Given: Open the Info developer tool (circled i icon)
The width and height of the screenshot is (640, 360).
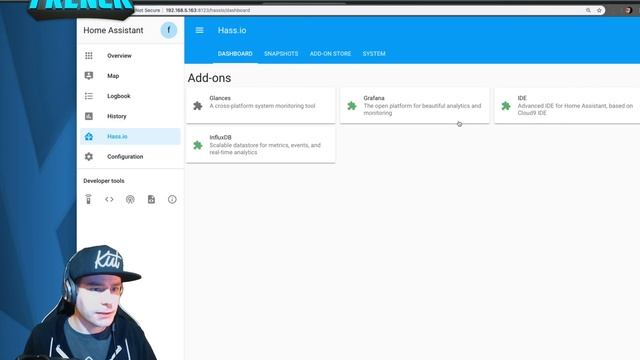Looking at the screenshot, I should click(x=172, y=199).
